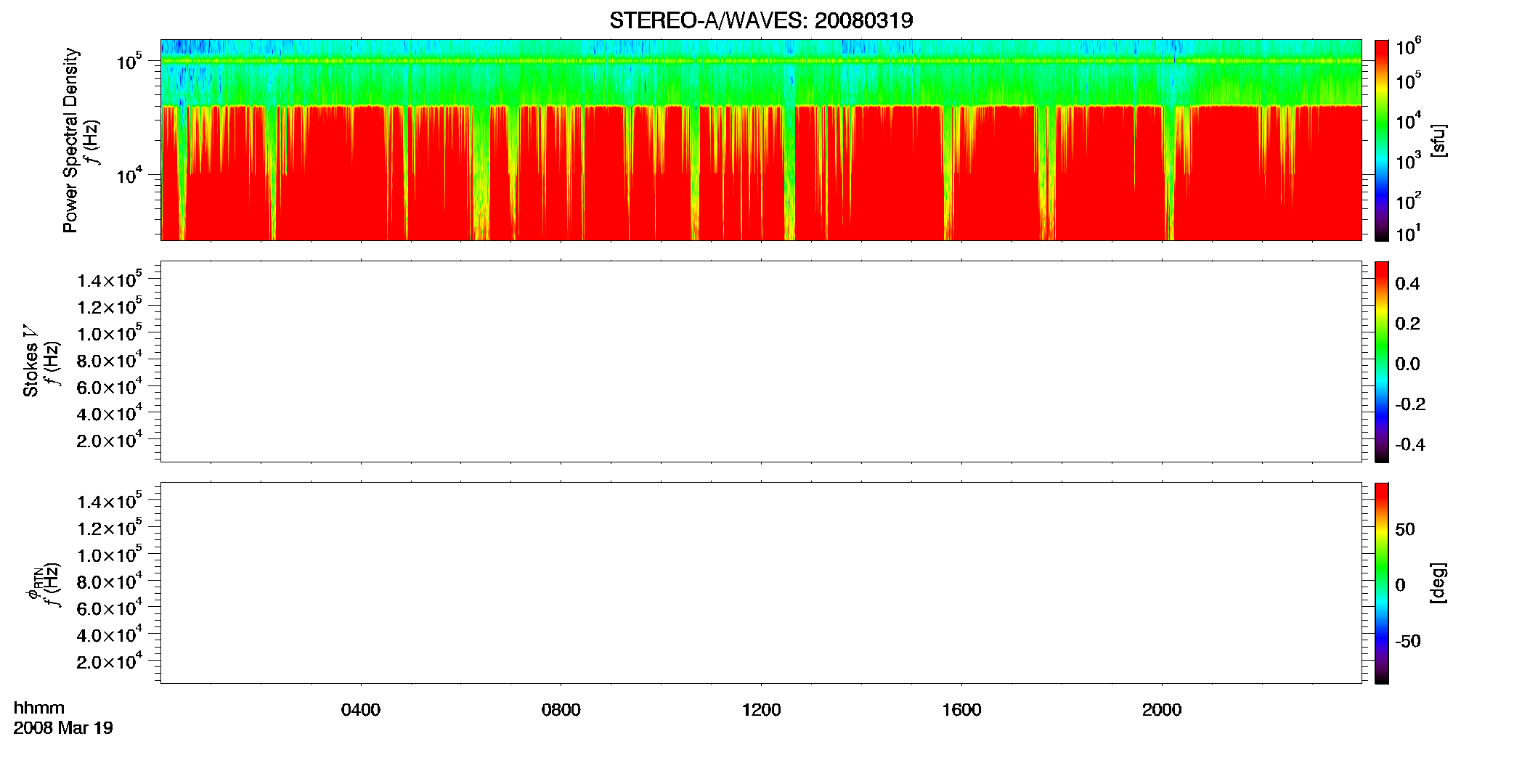This screenshot has height=784, width=1522.
Task: Click the -0.2 label on Stokes colorbar
Action: click(x=1410, y=404)
